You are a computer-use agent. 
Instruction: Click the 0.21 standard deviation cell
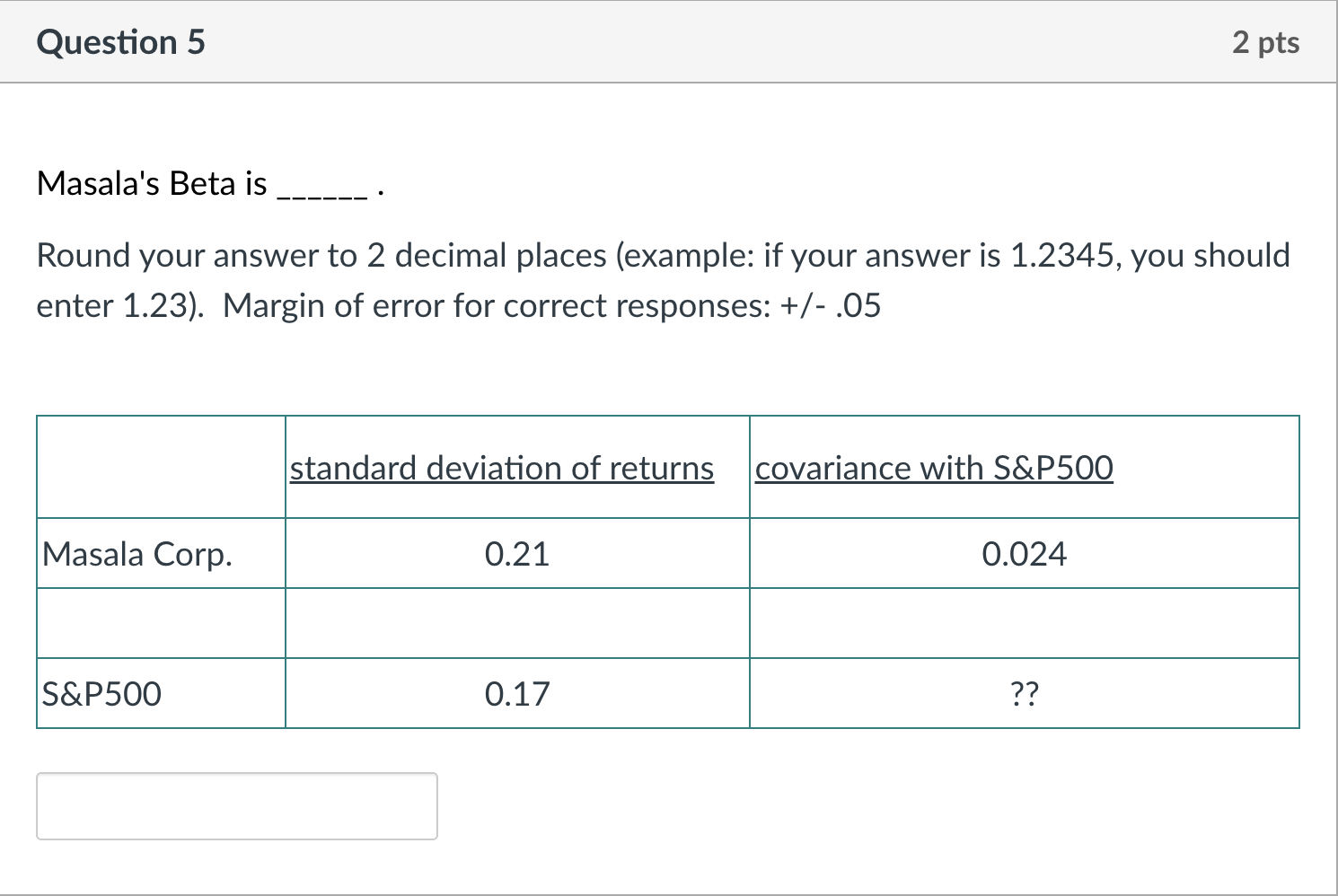(517, 554)
